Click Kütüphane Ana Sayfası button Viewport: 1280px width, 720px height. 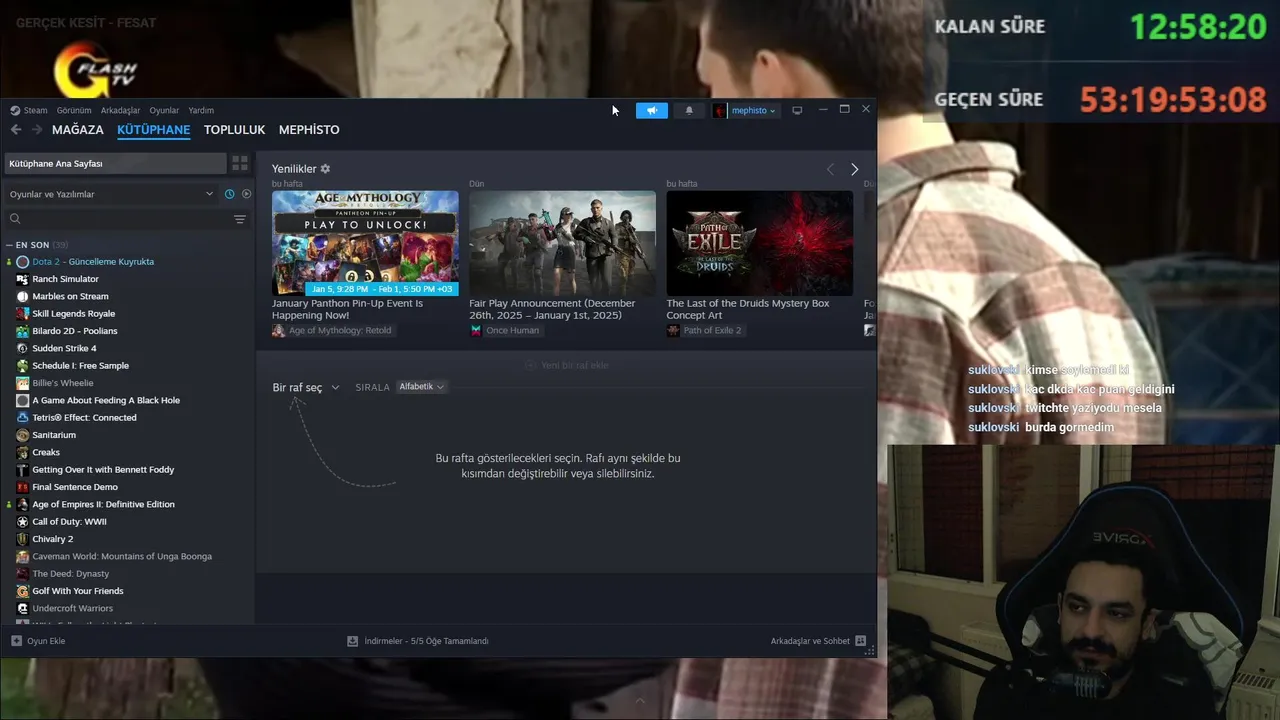pyautogui.click(x=115, y=163)
